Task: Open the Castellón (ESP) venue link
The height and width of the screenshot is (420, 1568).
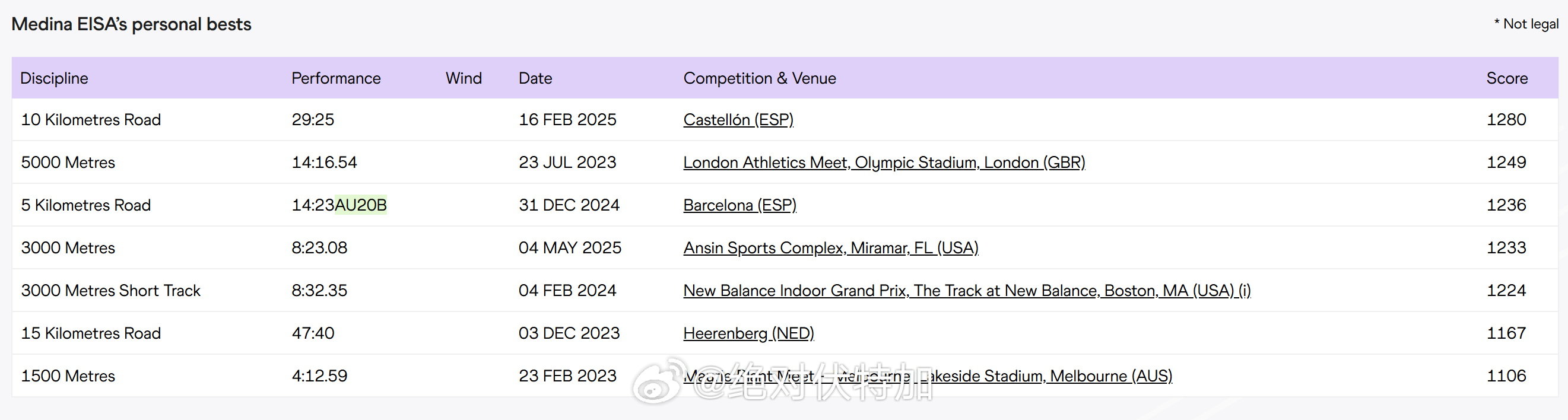Action: [x=738, y=120]
